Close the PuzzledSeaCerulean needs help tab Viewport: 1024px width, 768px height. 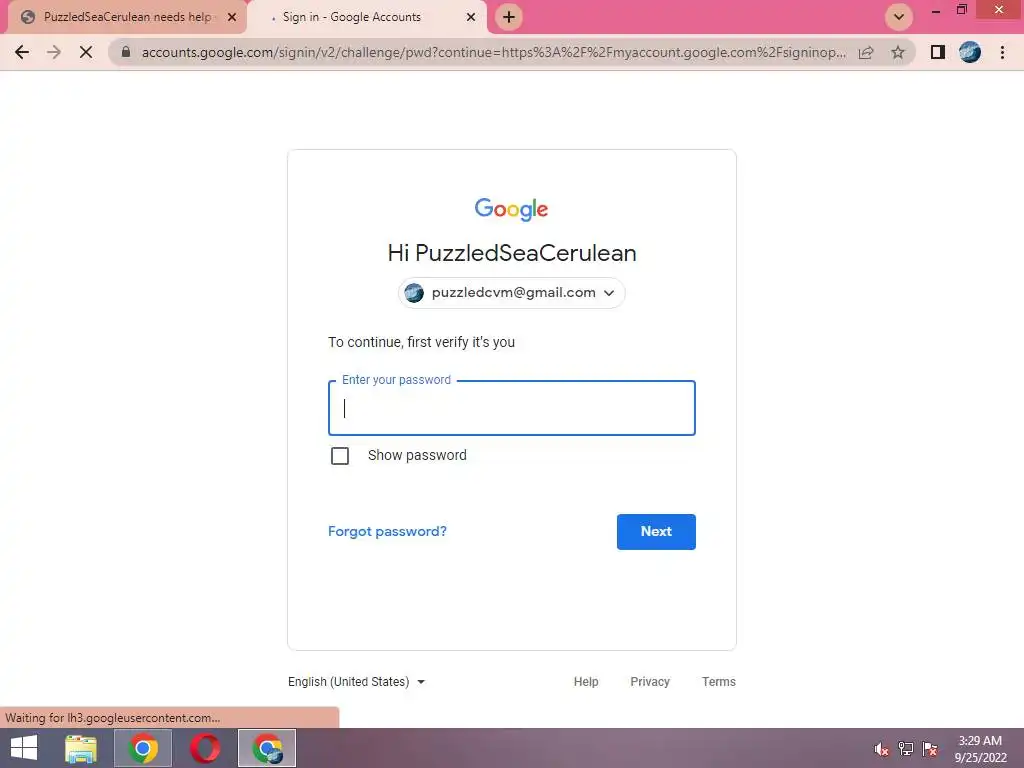pos(232,17)
